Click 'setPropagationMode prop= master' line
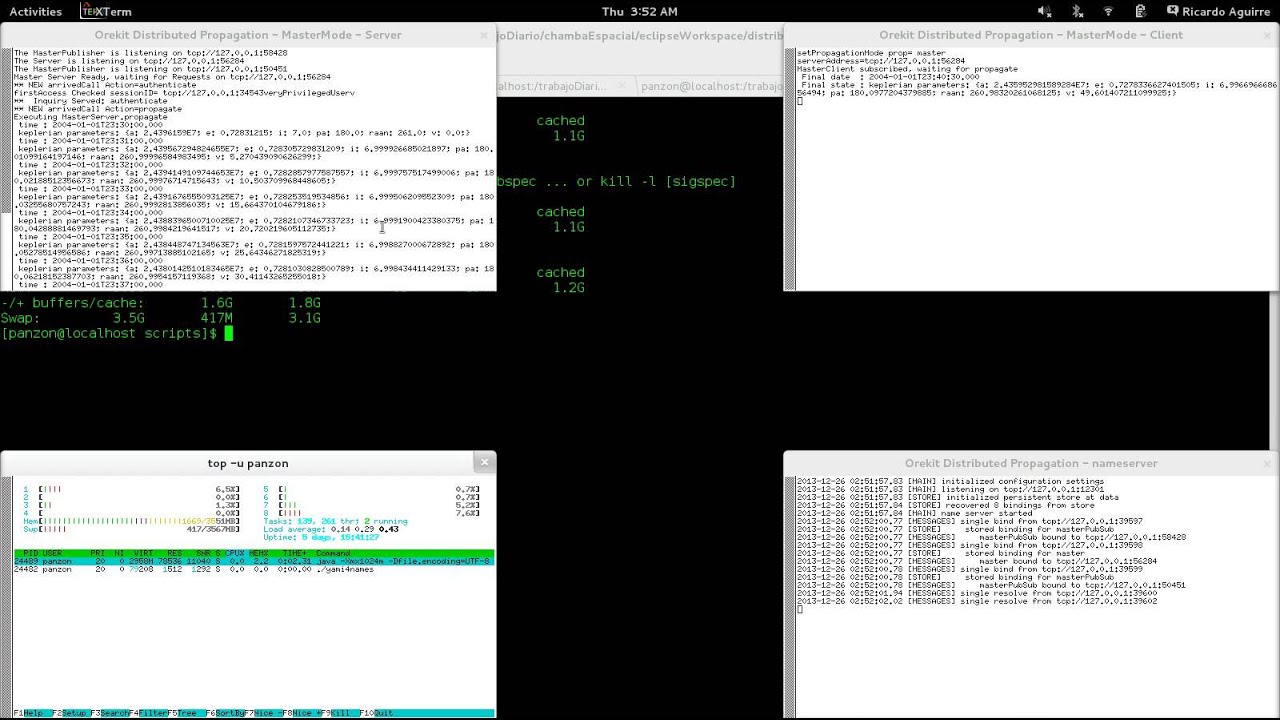The width and height of the screenshot is (1280, 720). click(x=871, y=53)
